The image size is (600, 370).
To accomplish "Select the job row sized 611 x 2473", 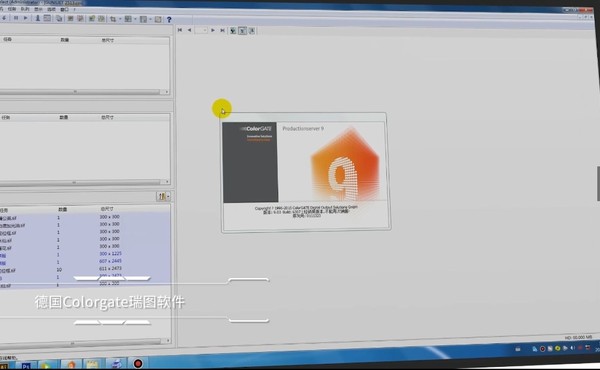I will tap(85, 269).
